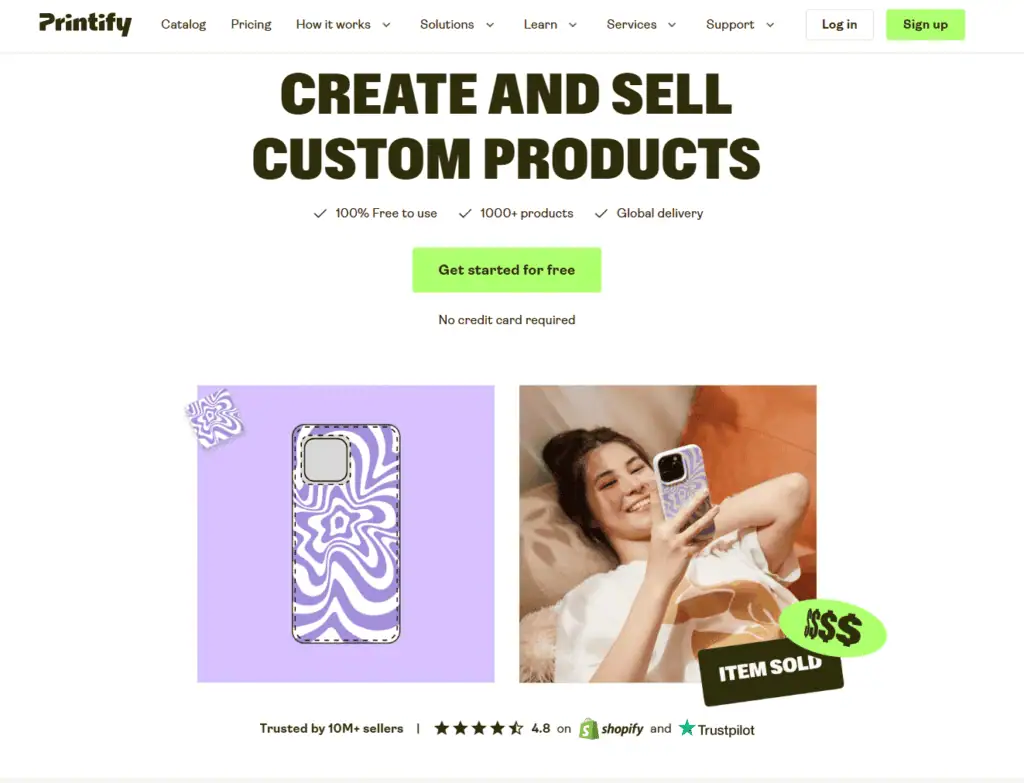Open the Solutions dropdown chevron
Screen dimensions: 1024x783
[490, 25]
